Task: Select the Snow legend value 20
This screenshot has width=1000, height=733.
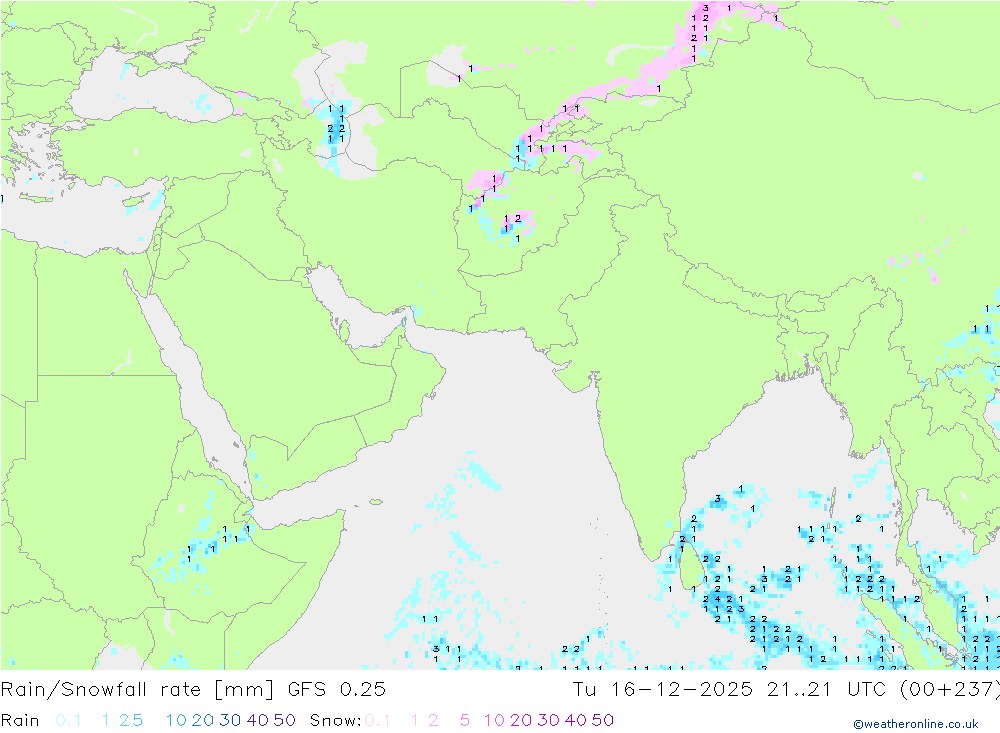Action: [521, 720]
